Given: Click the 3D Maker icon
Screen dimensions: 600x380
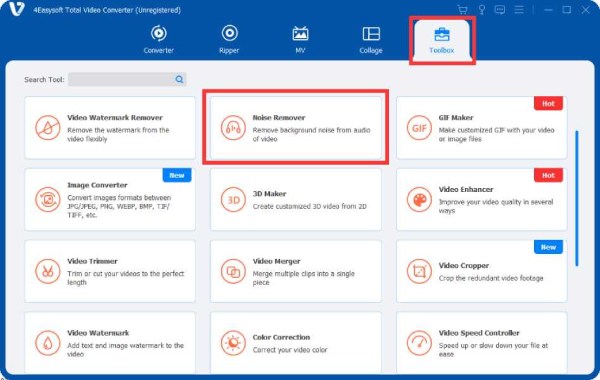Looking at the screenshot, I should [233, 199].
